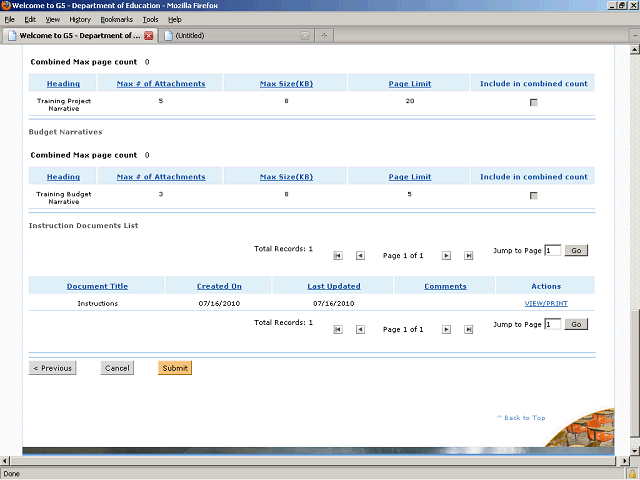Image resolution: width=640 pixels, height=480 pixels.
Task: Open the History menu
Action: (x=80, y=19)
